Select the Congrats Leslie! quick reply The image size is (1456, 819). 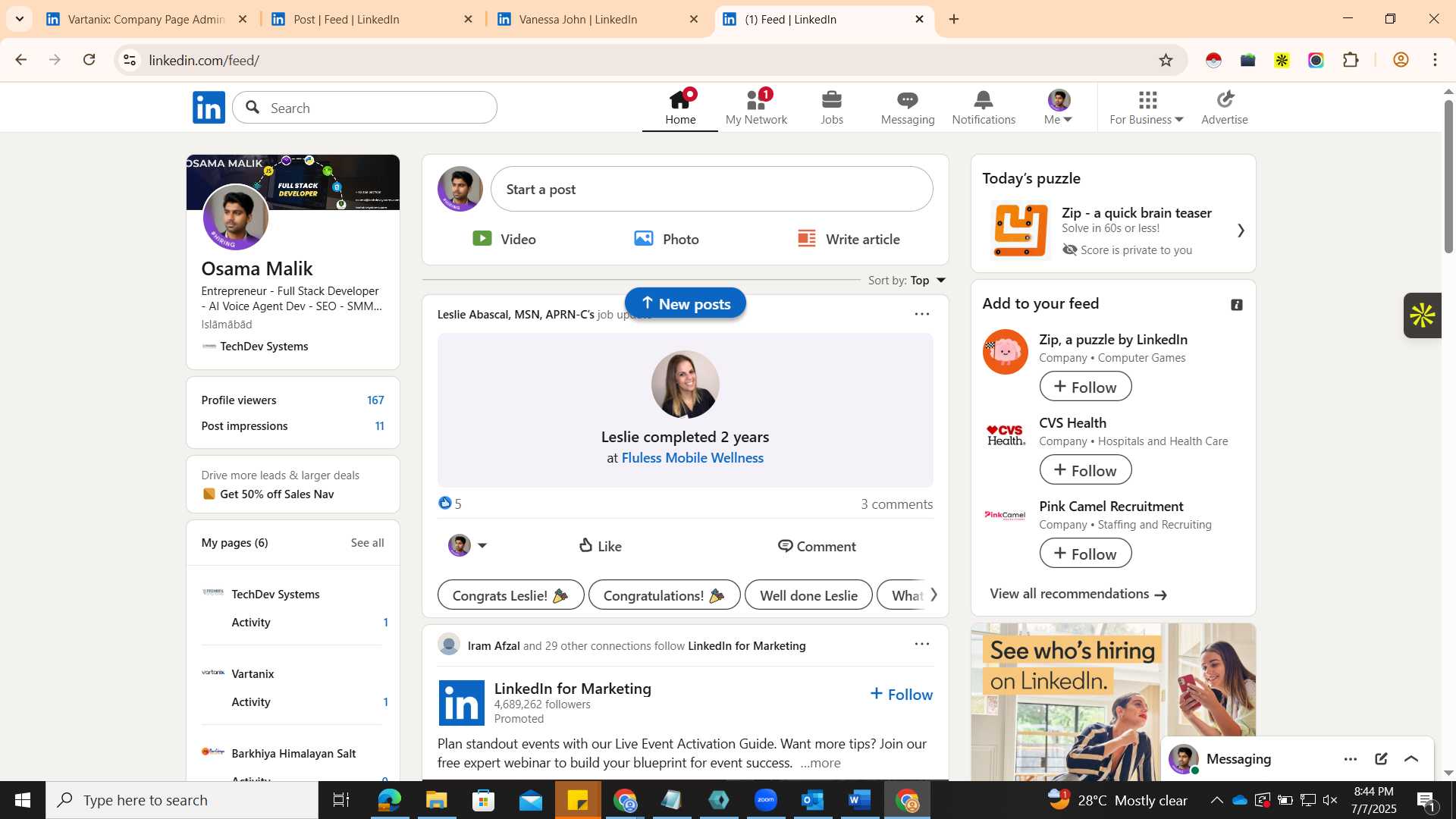coord(510,595)
